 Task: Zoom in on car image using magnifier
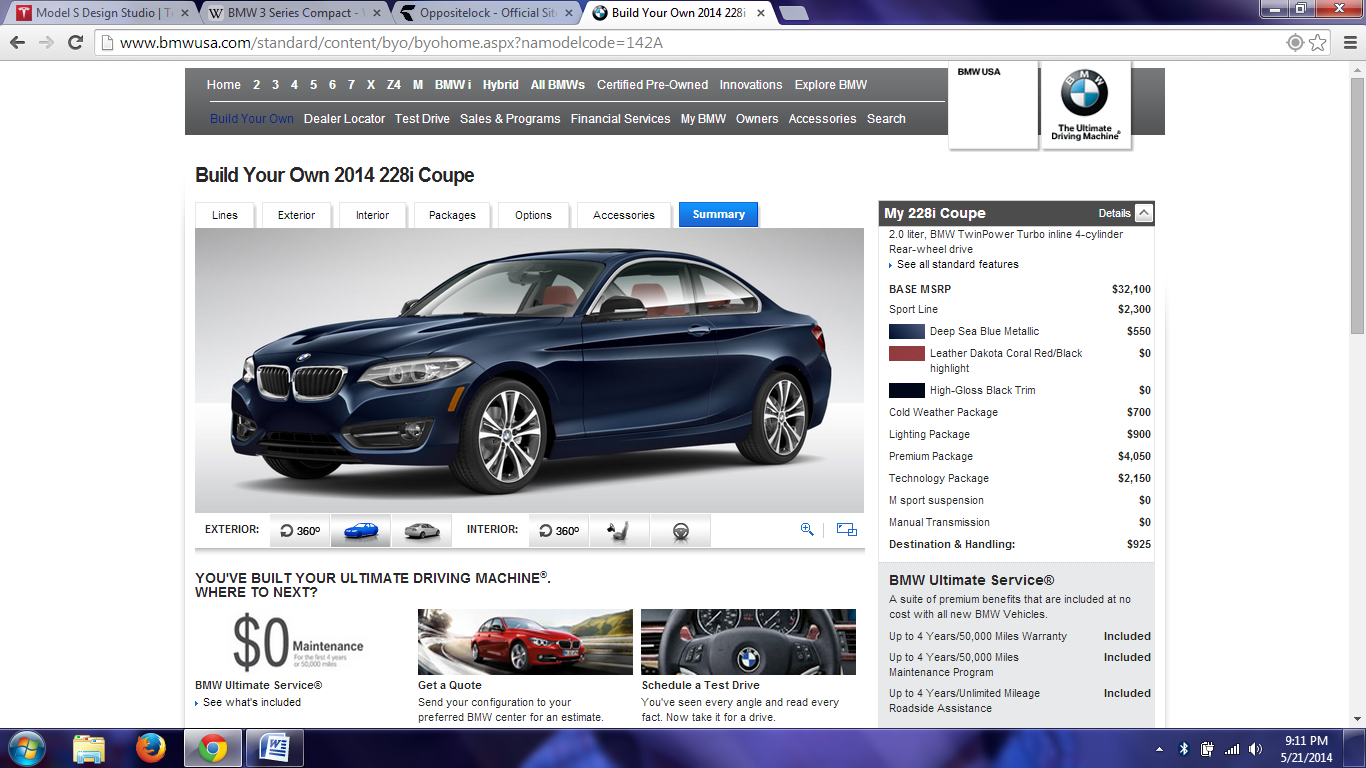tap(807, 530)
